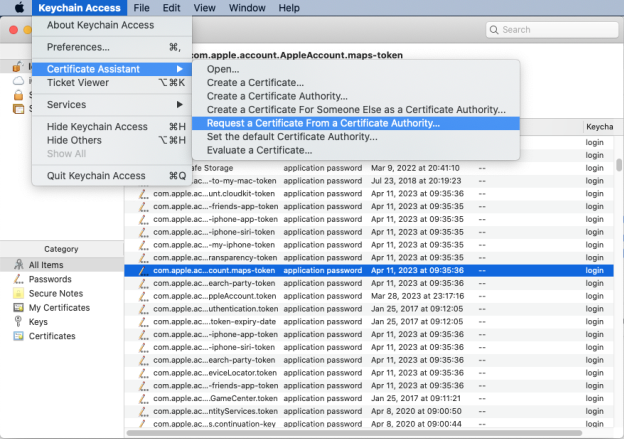Image resolution: width=624 pixels, height=439 pixels.
Task: Select the Passwords category label
Action: click(x=50, y=279)
